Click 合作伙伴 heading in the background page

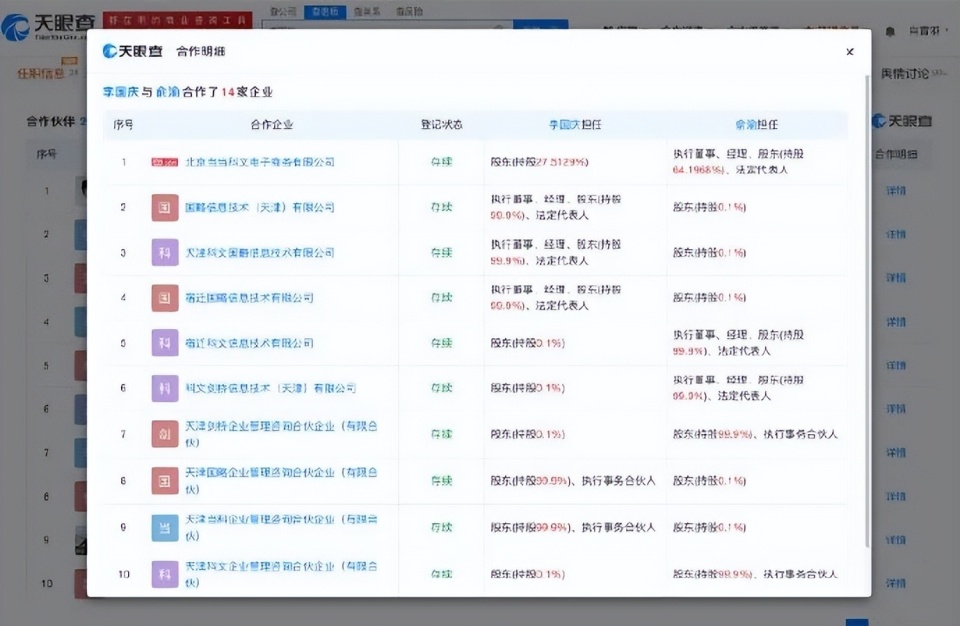click(x=51, y=121)
